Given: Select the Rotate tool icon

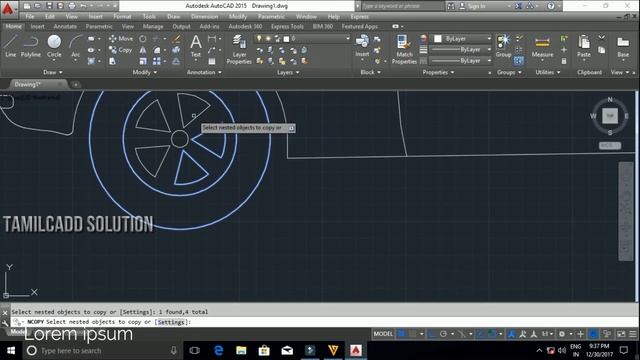Looking at the screenshot, I should [142, 39].
